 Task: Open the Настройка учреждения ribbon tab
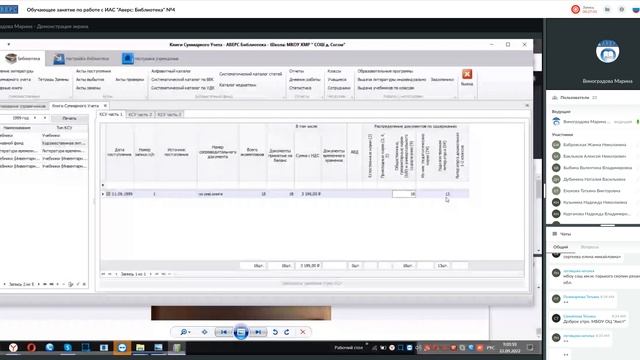click(x=150, y=59)
